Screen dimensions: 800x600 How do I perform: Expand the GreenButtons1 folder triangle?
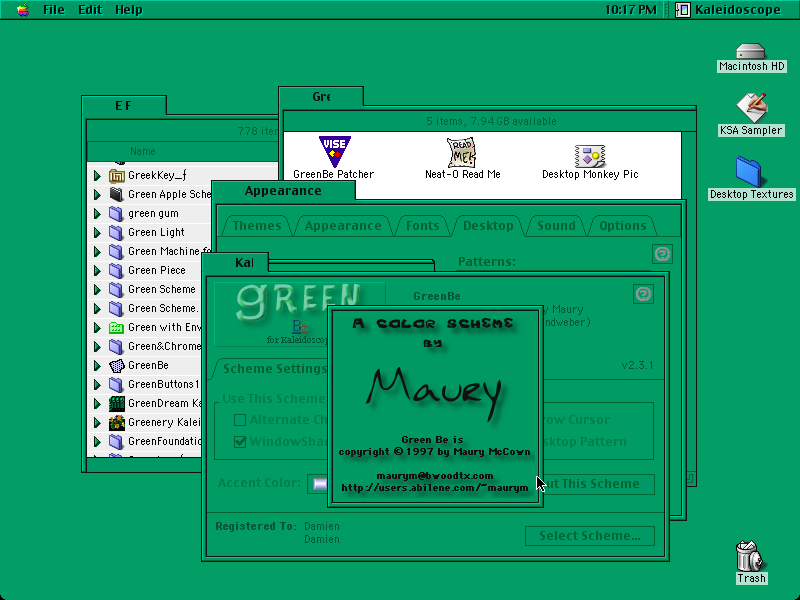tap(97, 385)
